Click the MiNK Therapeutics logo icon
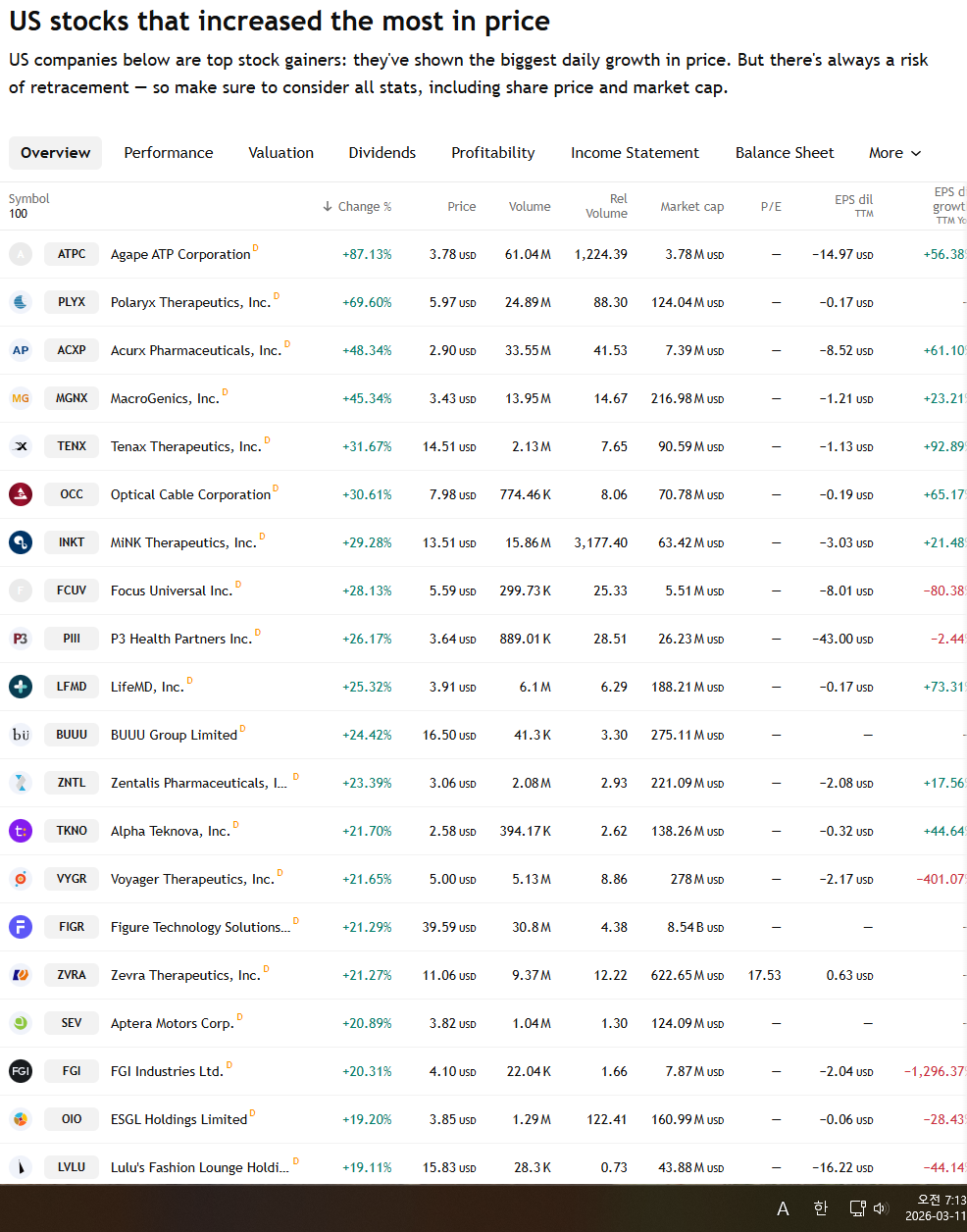This screenshot has height=1232, width=967. [21, 542]
